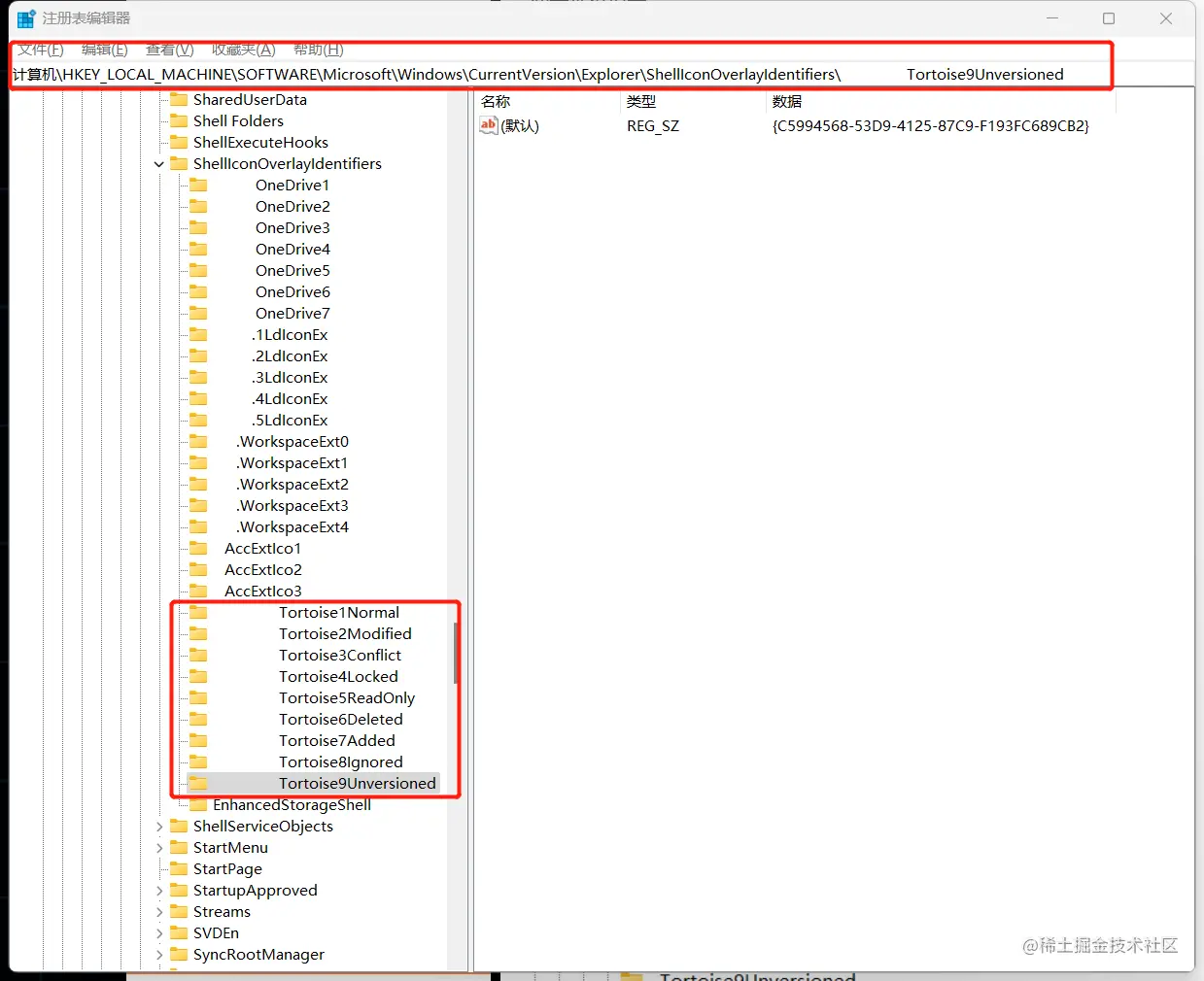Select the .WorkspaceExt2 key

click(x=292, y=484)
